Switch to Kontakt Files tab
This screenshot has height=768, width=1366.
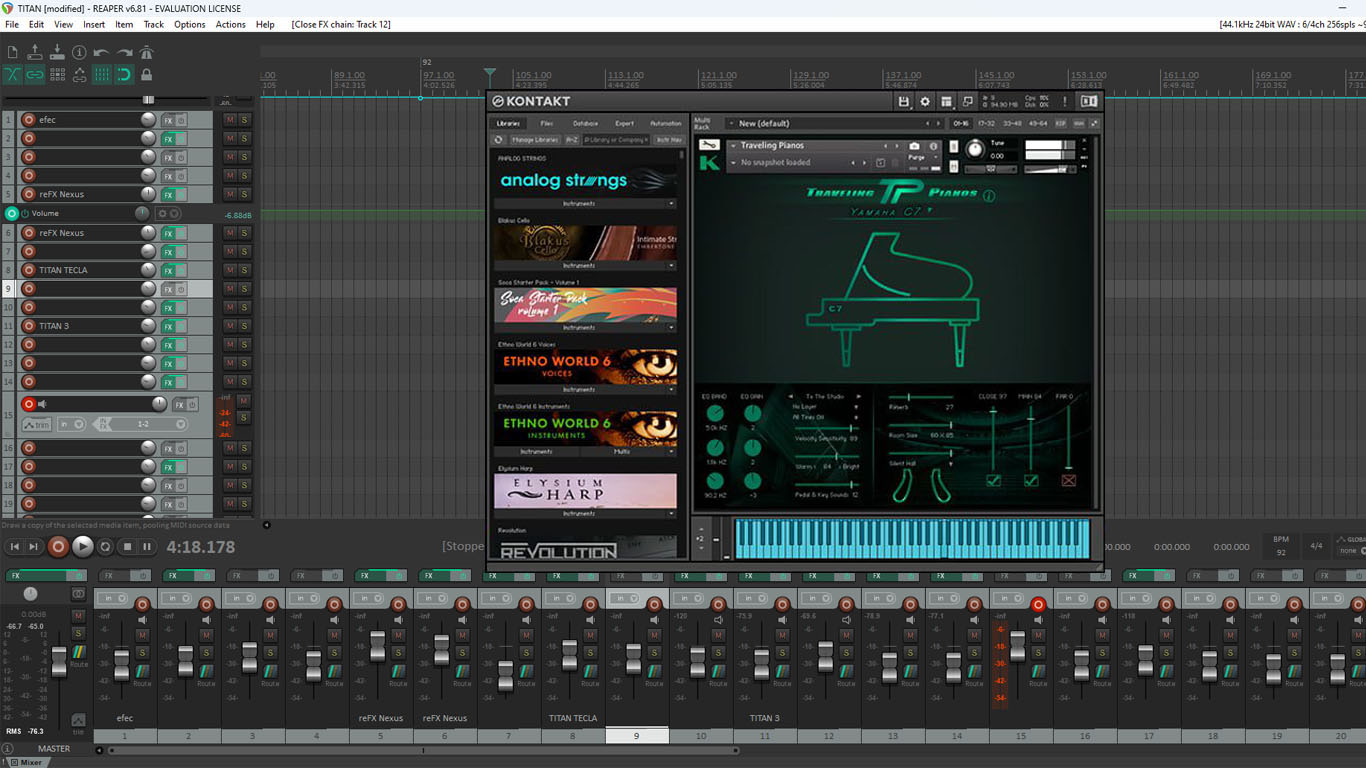pos(547,124)
